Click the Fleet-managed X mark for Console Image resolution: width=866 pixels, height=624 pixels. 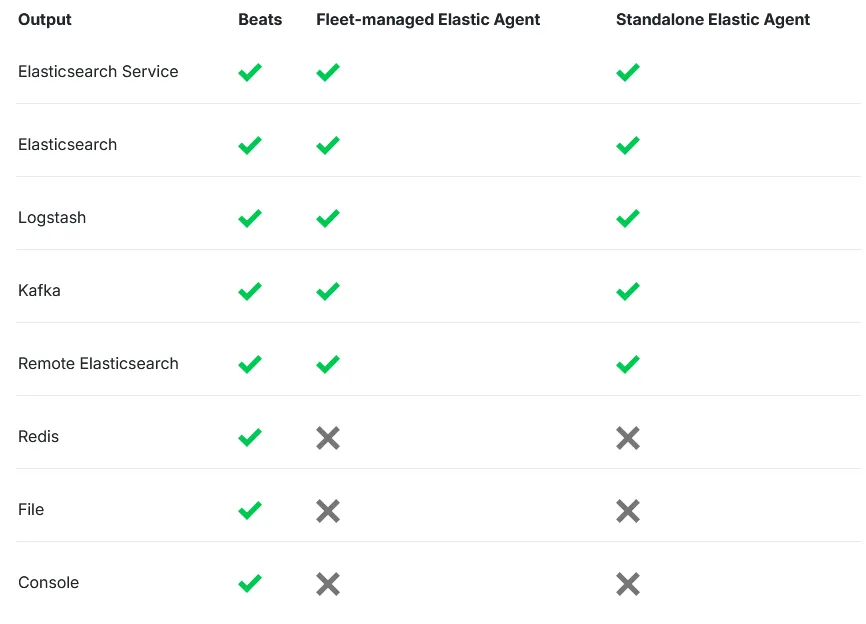(328, 583)
